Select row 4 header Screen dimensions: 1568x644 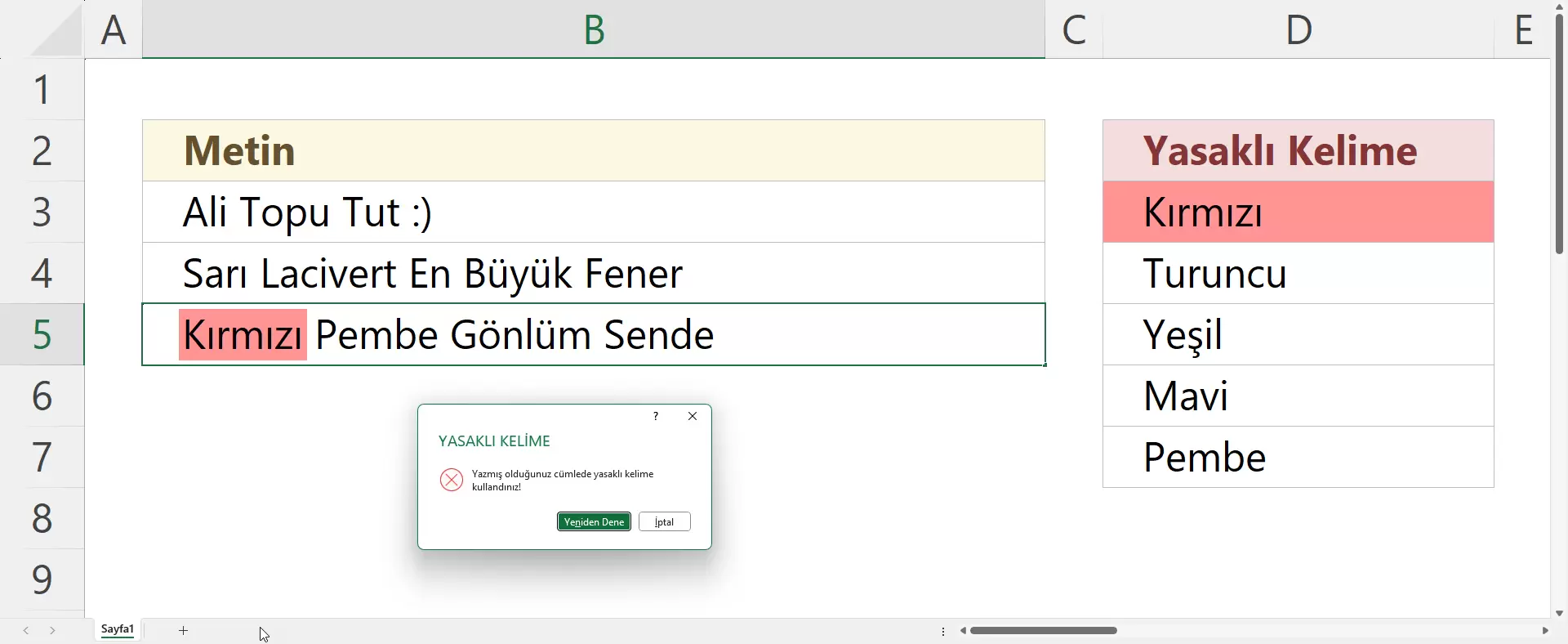pos(42,273)
